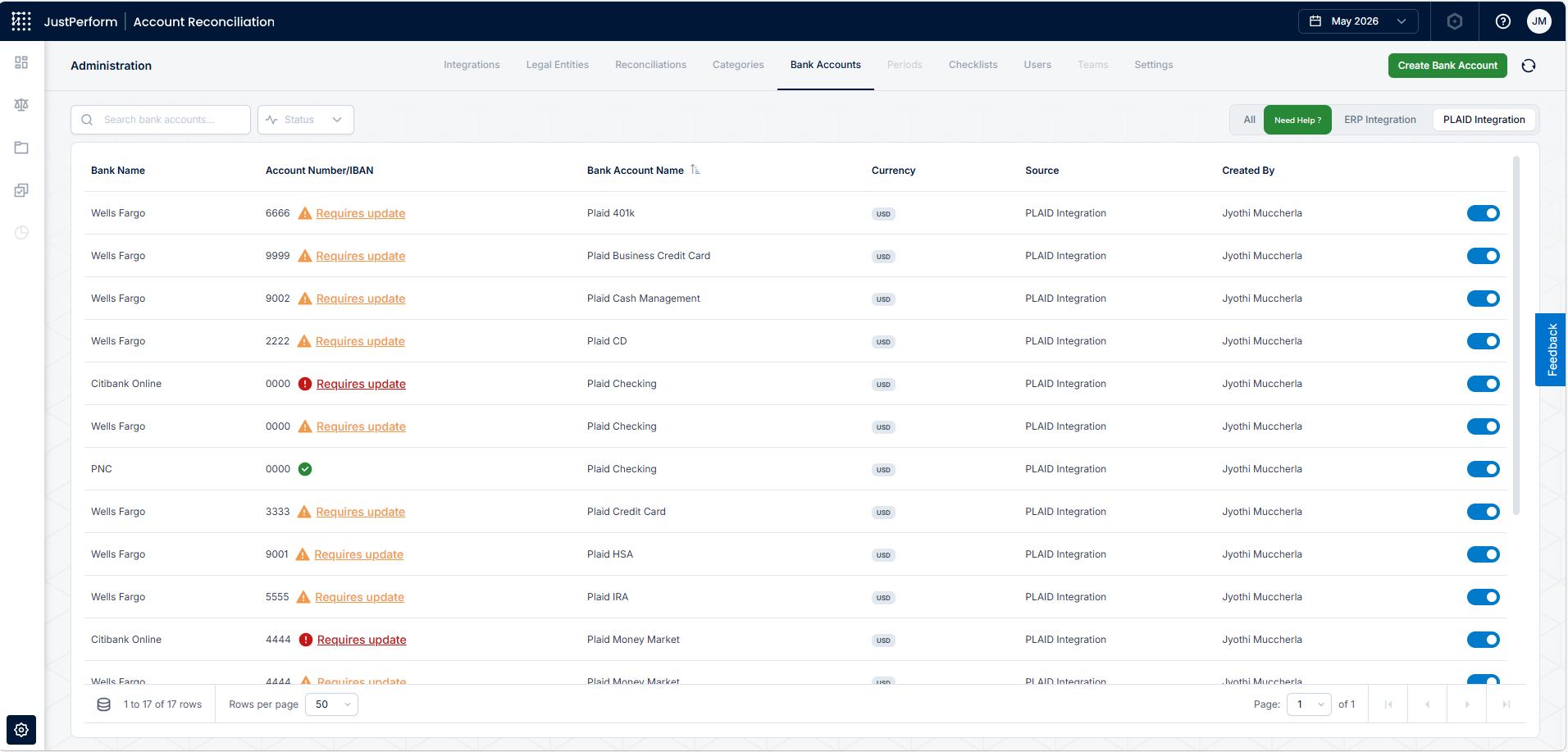Open the dashboard icon in left sidebar

click(x=21, y=62)
